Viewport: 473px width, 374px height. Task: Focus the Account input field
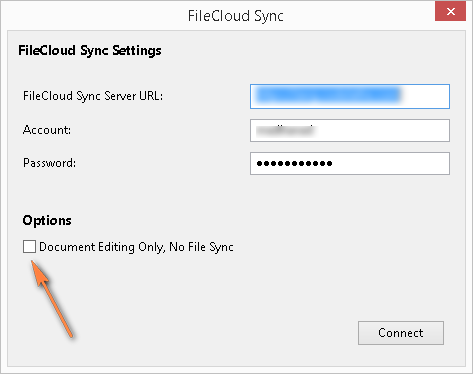[x=350, y=130]
